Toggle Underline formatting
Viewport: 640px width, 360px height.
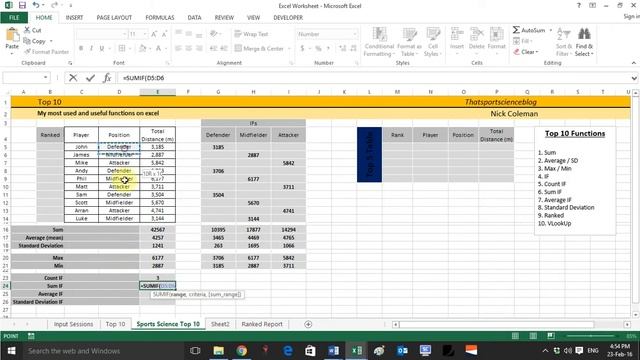102,48
